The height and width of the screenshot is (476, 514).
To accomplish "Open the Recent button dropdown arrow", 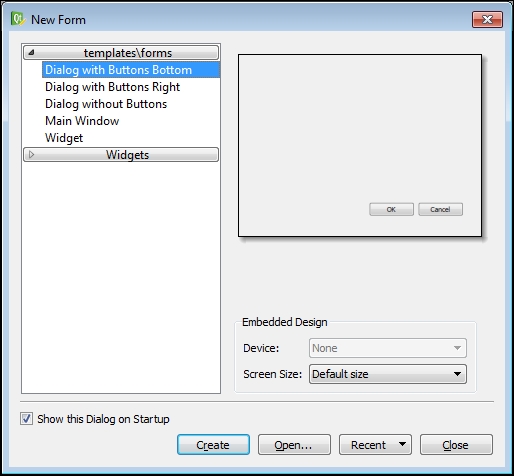I will (402, 444).
